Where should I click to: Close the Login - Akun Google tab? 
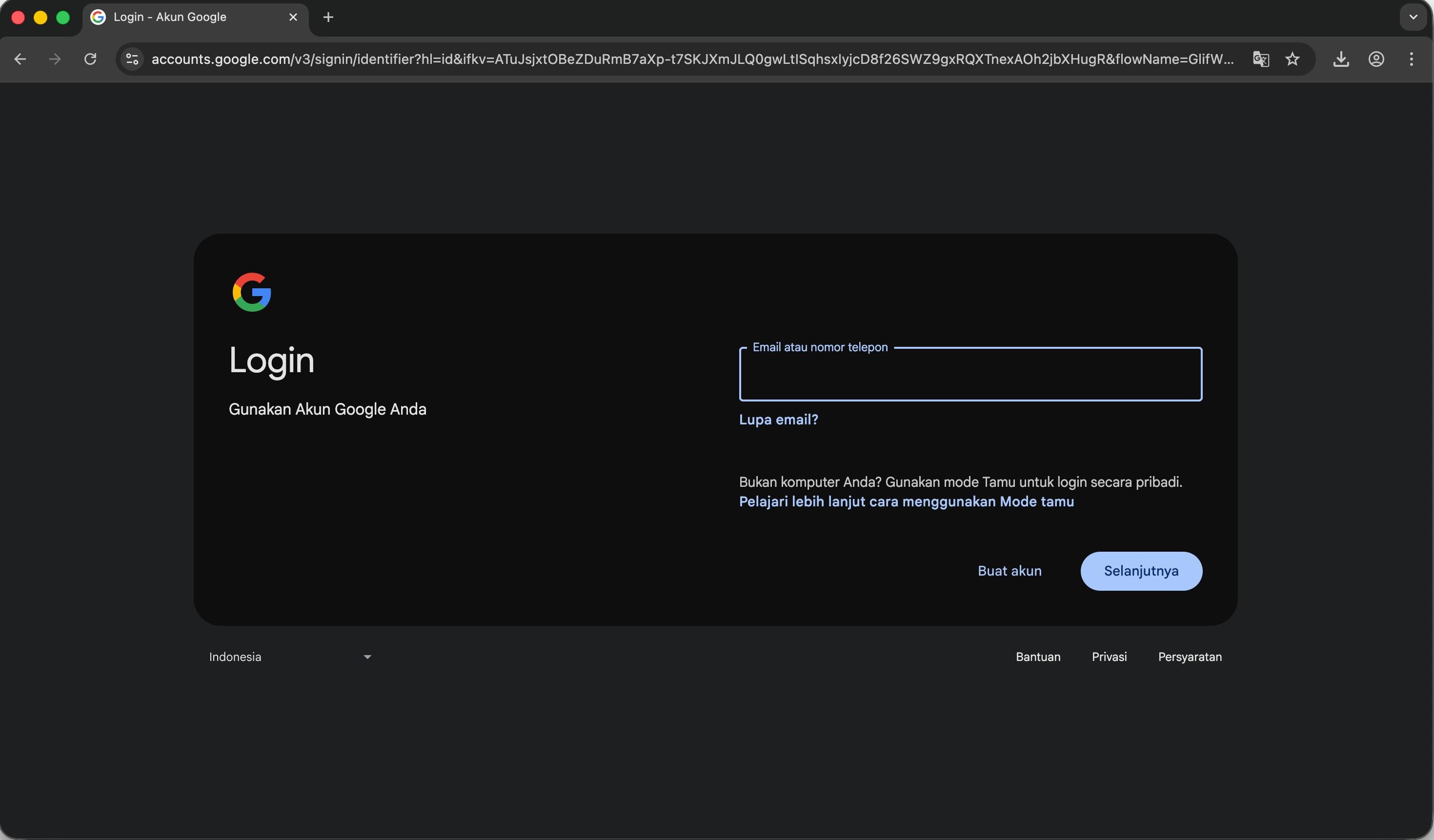[x=293, y=18]
